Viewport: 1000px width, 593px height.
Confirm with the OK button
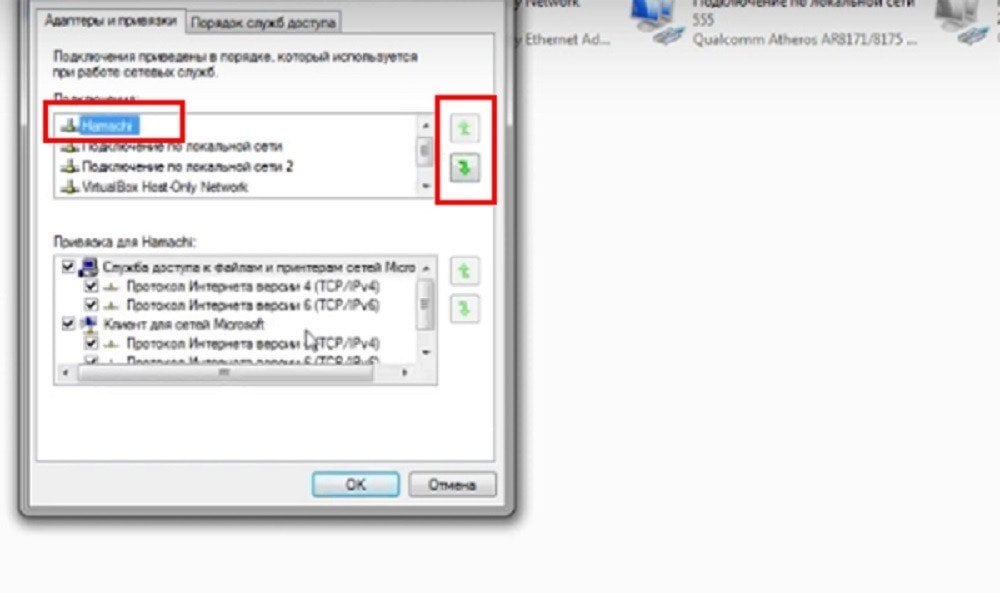(355, 485)
